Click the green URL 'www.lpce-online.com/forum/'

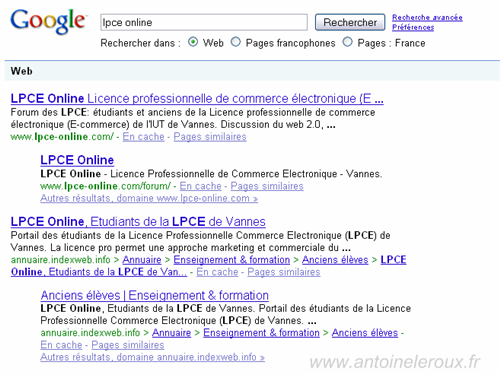(x=105, y=186)
